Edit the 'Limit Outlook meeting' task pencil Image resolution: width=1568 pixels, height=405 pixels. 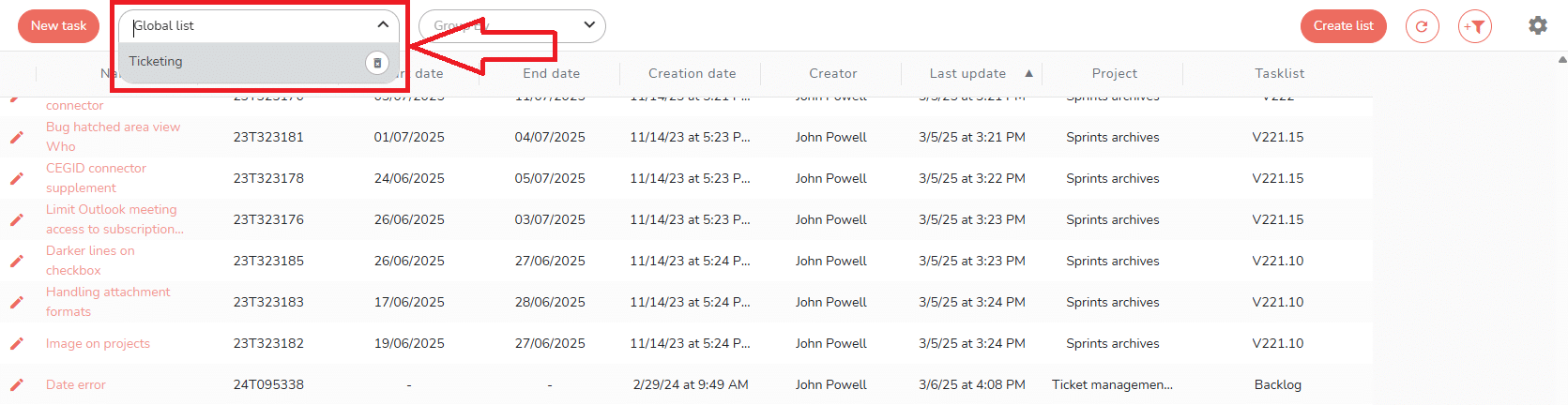pyautogui.click(x=17, y=219)
